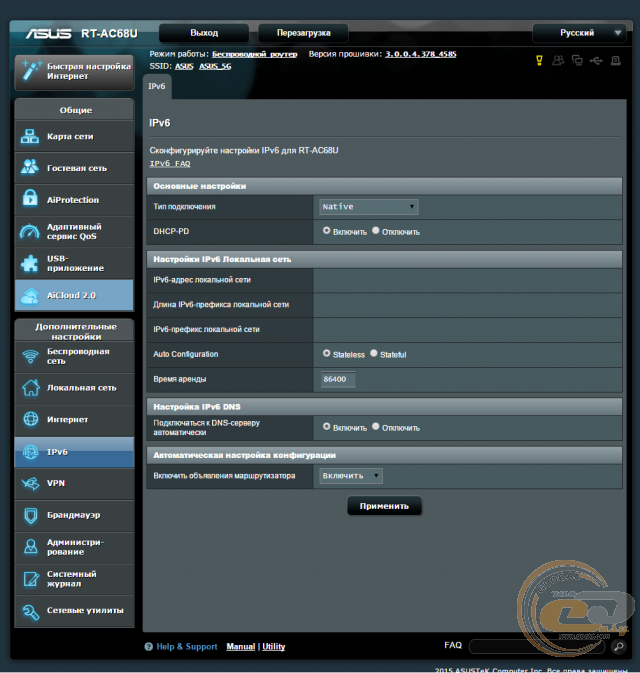Click the Беспроводной роутер operation mode link

click(x=255, y=54)
